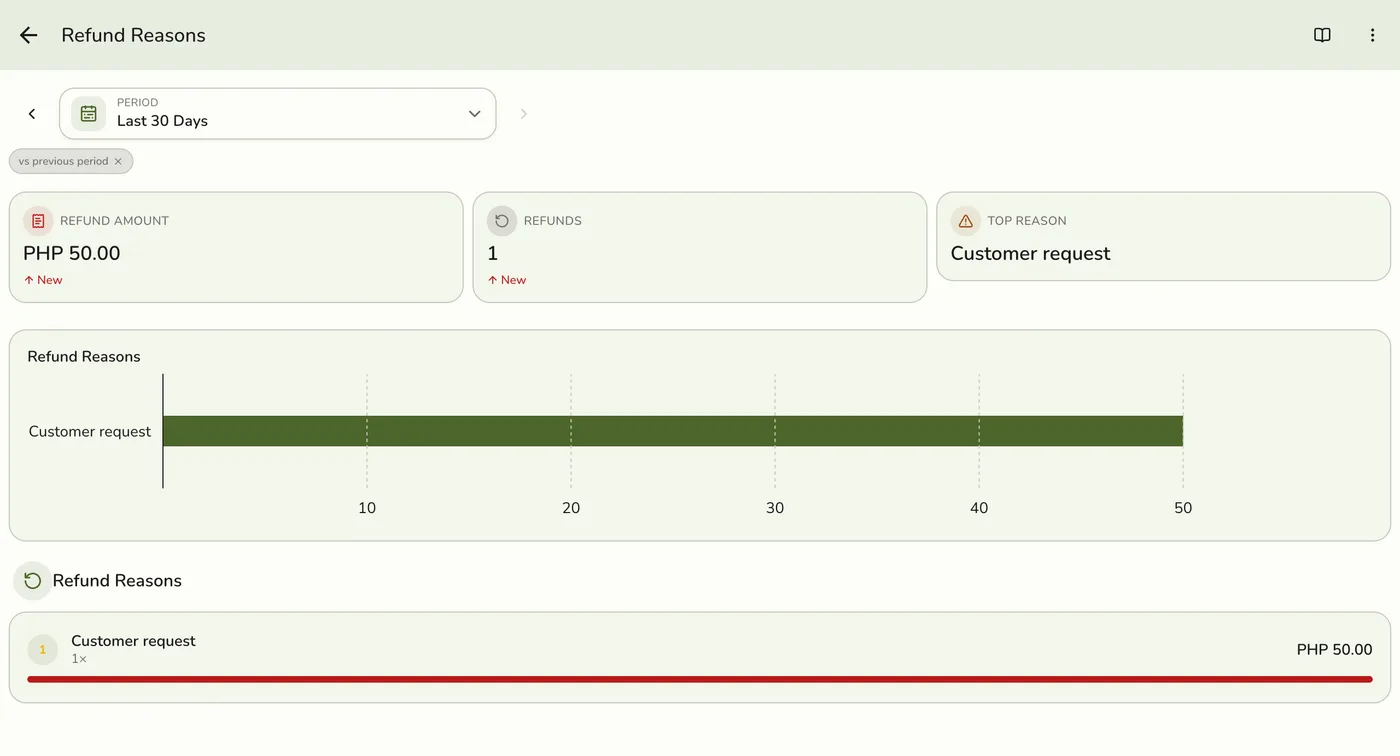Click the Refunds circular arrow icon
Screen dimensions: 1400x756
(x=502, y=221)
